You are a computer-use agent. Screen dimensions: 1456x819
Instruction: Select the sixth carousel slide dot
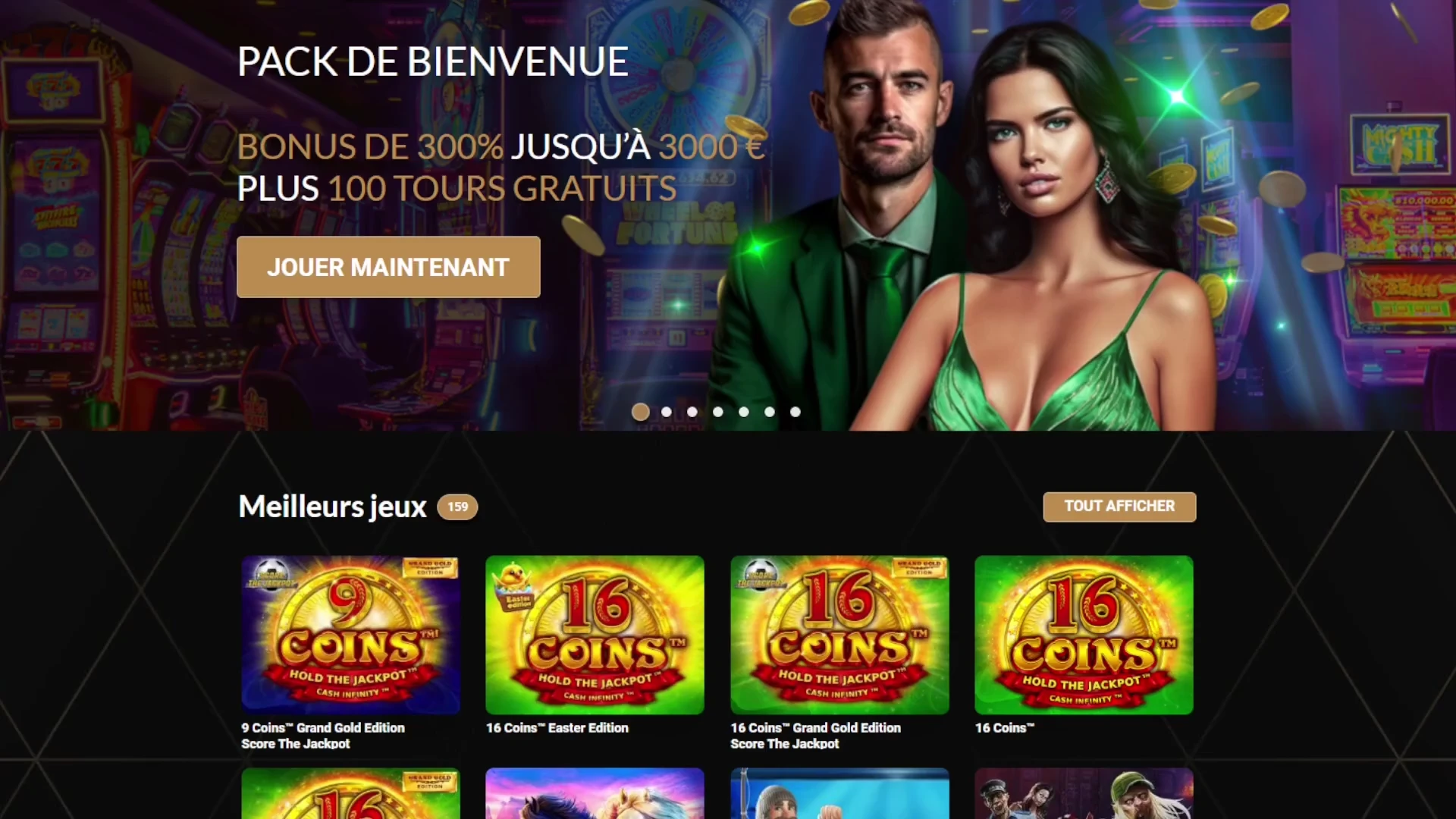770,412
